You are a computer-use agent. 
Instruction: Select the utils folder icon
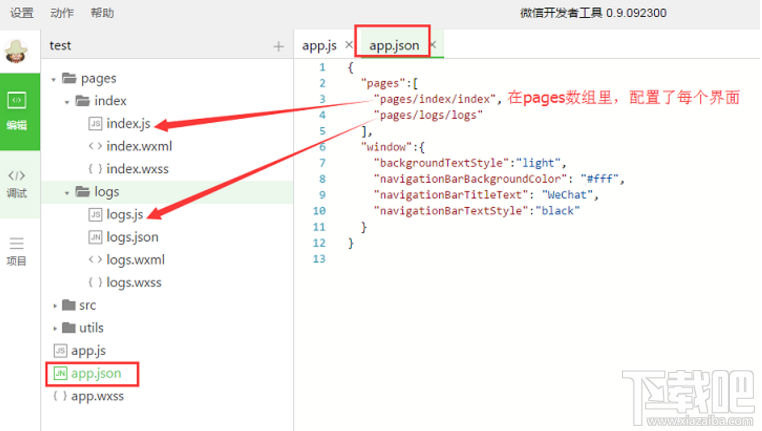[69, 328]
